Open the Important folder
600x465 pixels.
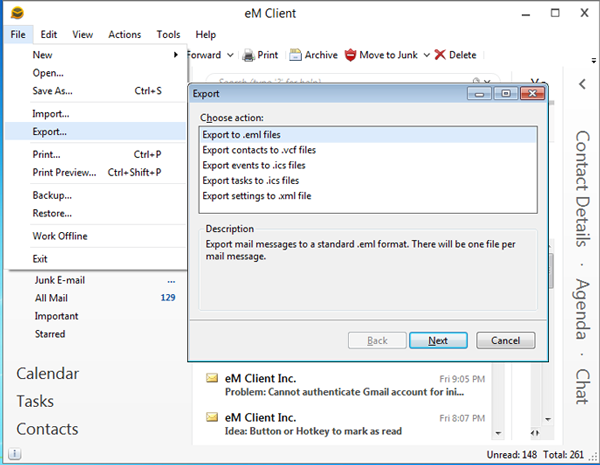pyautogui.click(x=56, y=316)
